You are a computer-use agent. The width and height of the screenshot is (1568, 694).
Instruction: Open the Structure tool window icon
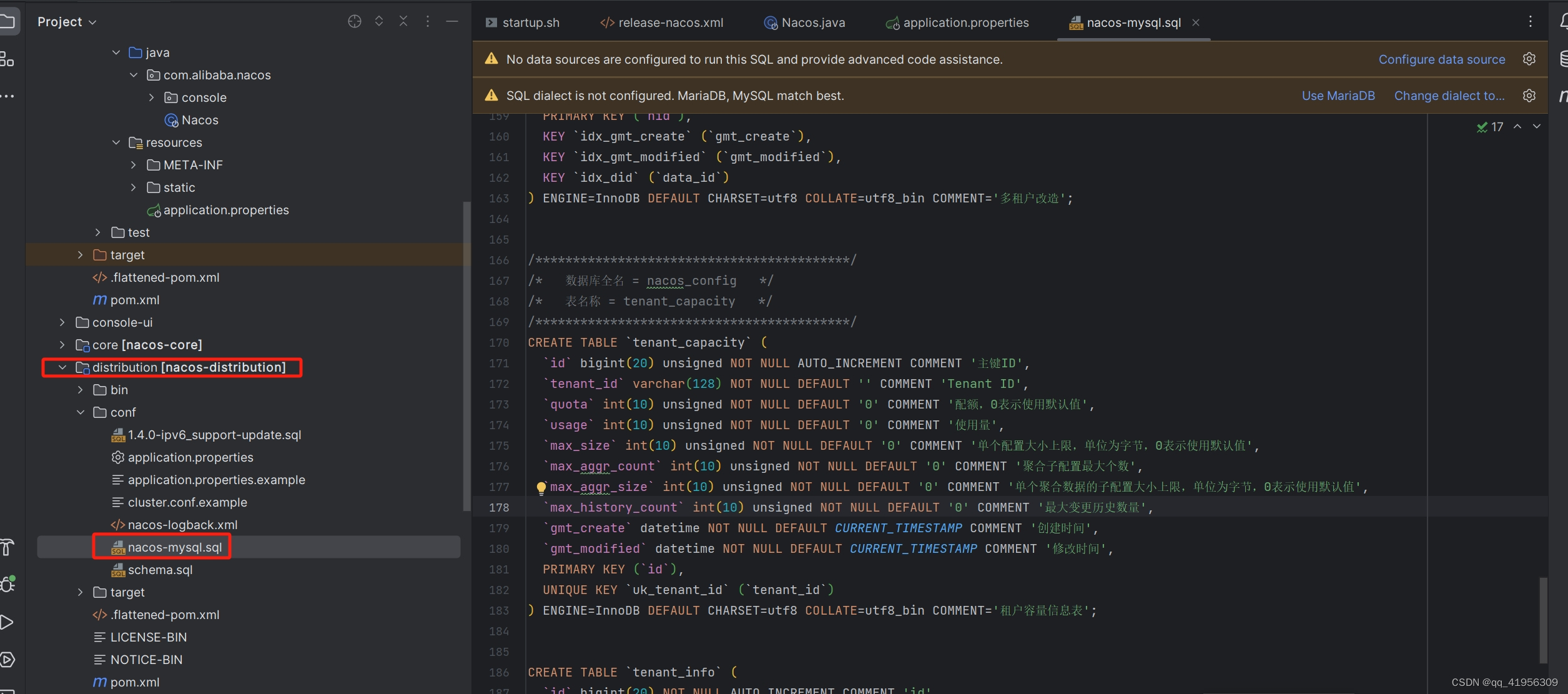click(x=7, y=59)
